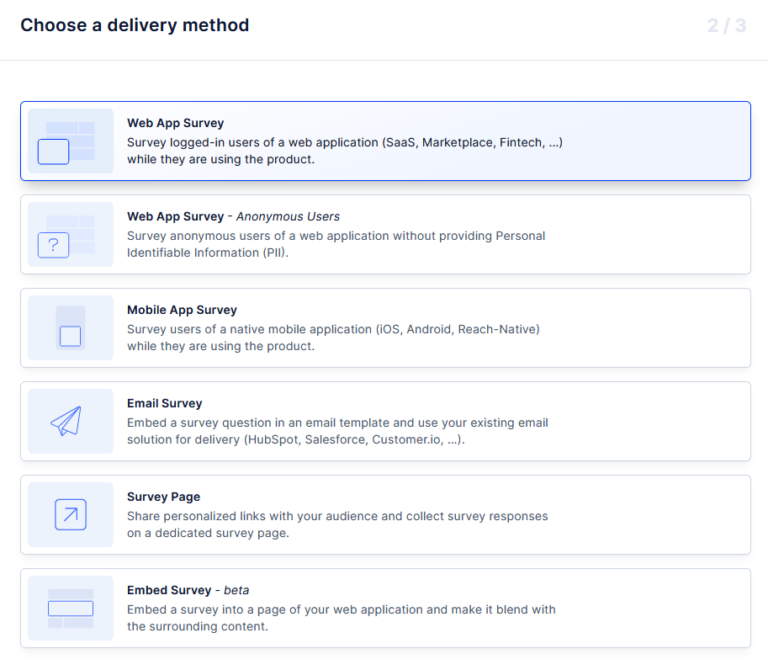The image size is (768, 670).
Task: Click the description mentioning iOS and Android
Action: tap(333, 338)
